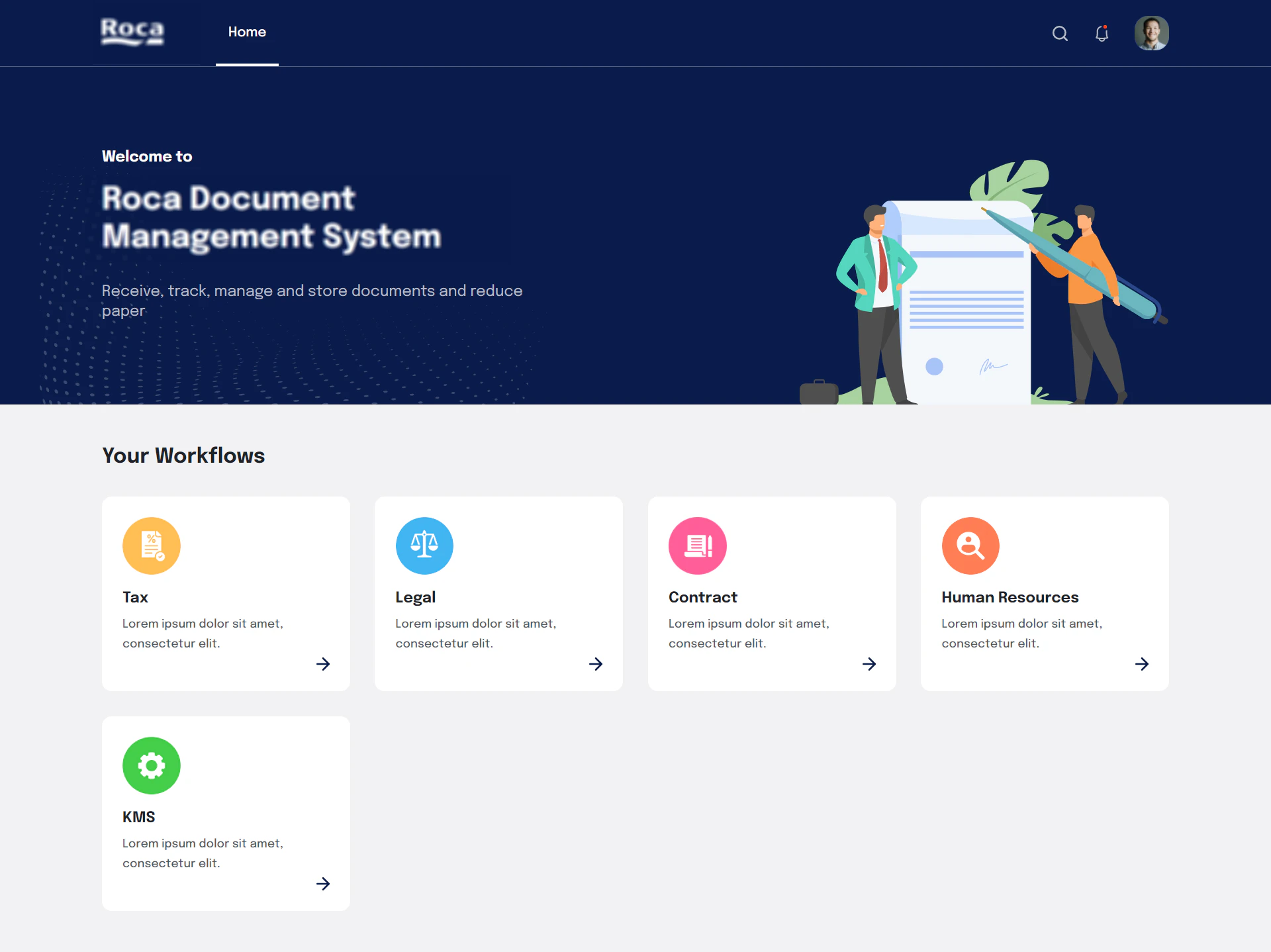Open the Human Resources workflow via its arrow
The image size is (1271, 952).
pos(1143,664)
